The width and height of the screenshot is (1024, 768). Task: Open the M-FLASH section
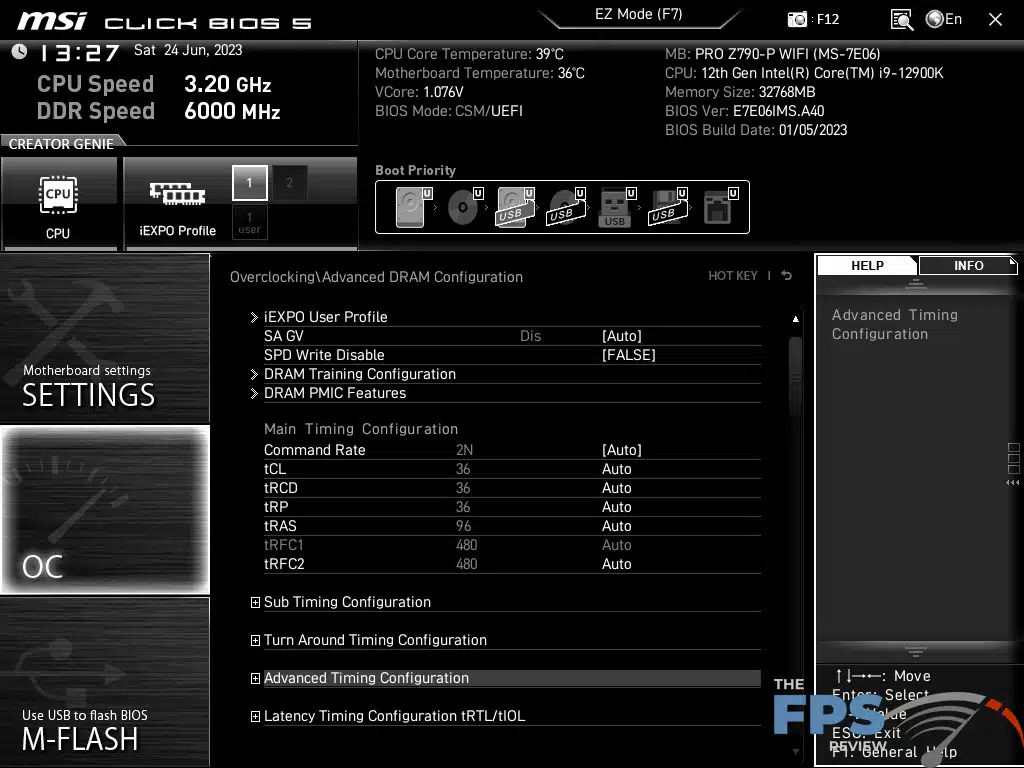(x=104, y=682)
